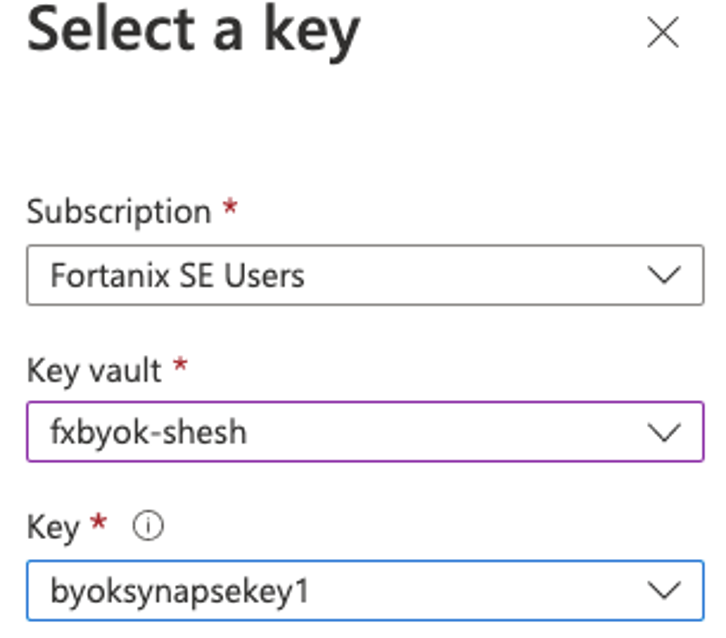Click the info icon beside Key

pos(148,526)
